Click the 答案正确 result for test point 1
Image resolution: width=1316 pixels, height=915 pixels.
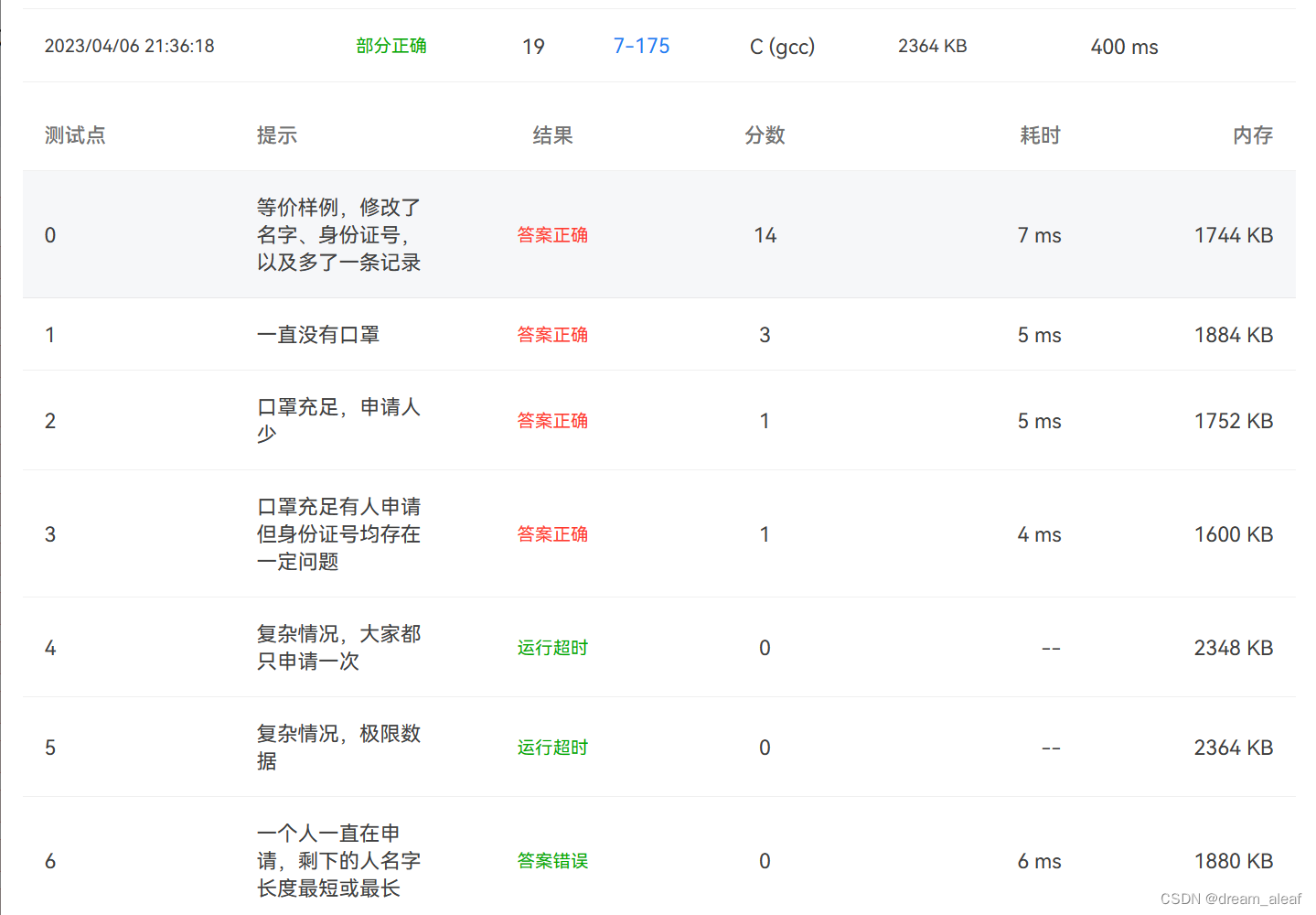[x=552, y=335]
